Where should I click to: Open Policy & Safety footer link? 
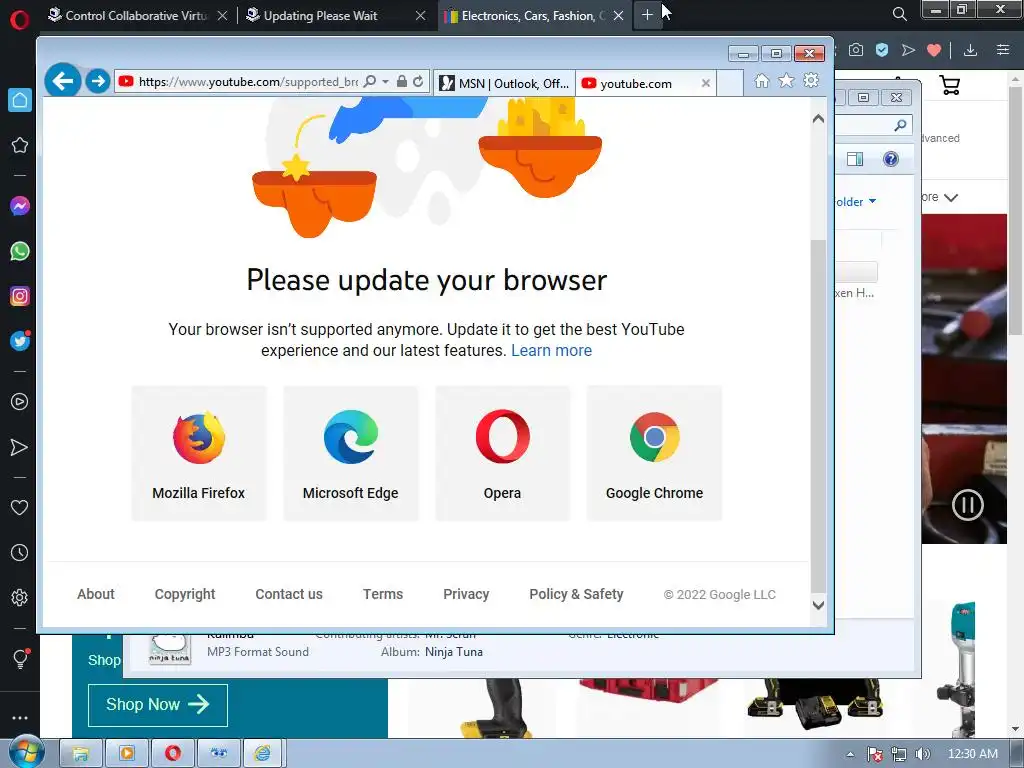click(576, 594)
